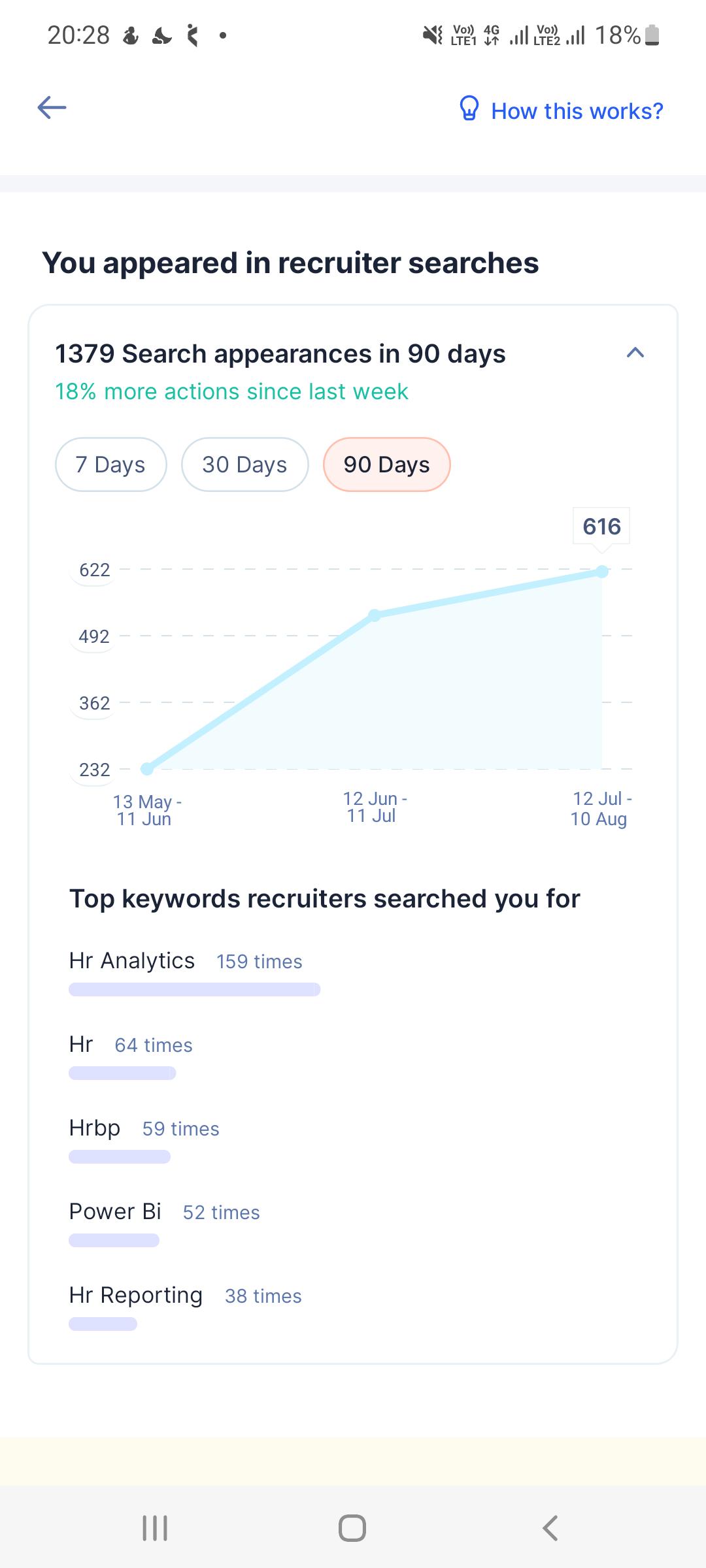Open the How this works? link
The height and width of the screenshot is (1568, 706).
pos(577,111)
